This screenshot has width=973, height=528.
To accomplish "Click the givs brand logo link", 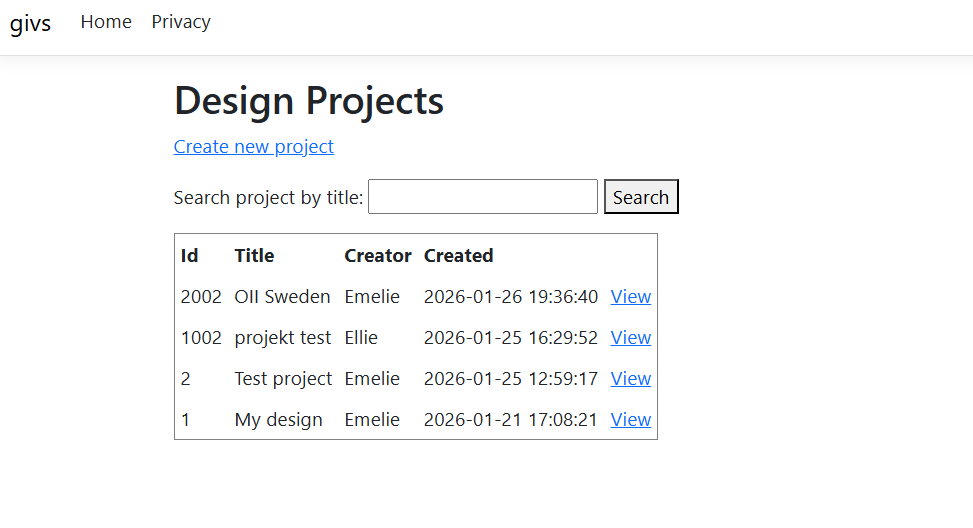I will click(x=30, y=24).
